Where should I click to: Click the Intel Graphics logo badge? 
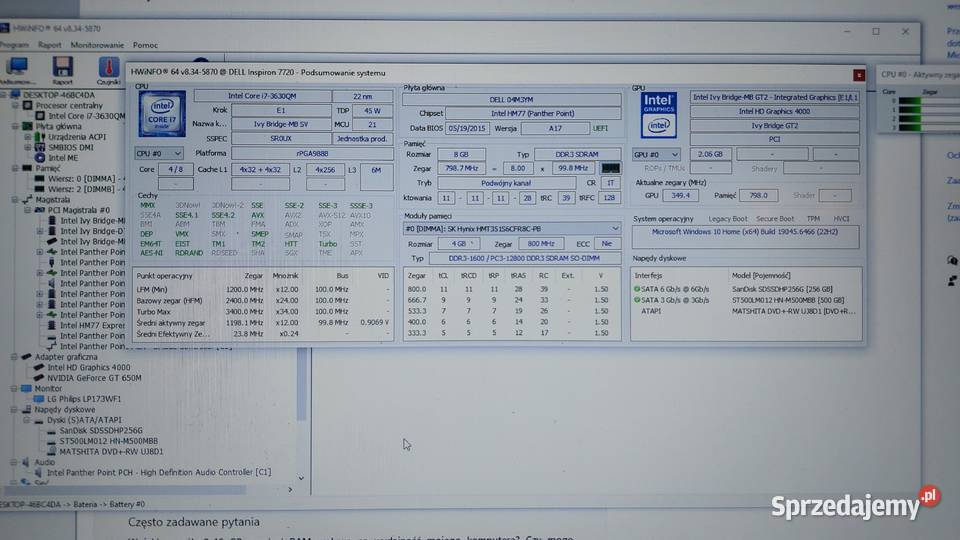point(659,115)
